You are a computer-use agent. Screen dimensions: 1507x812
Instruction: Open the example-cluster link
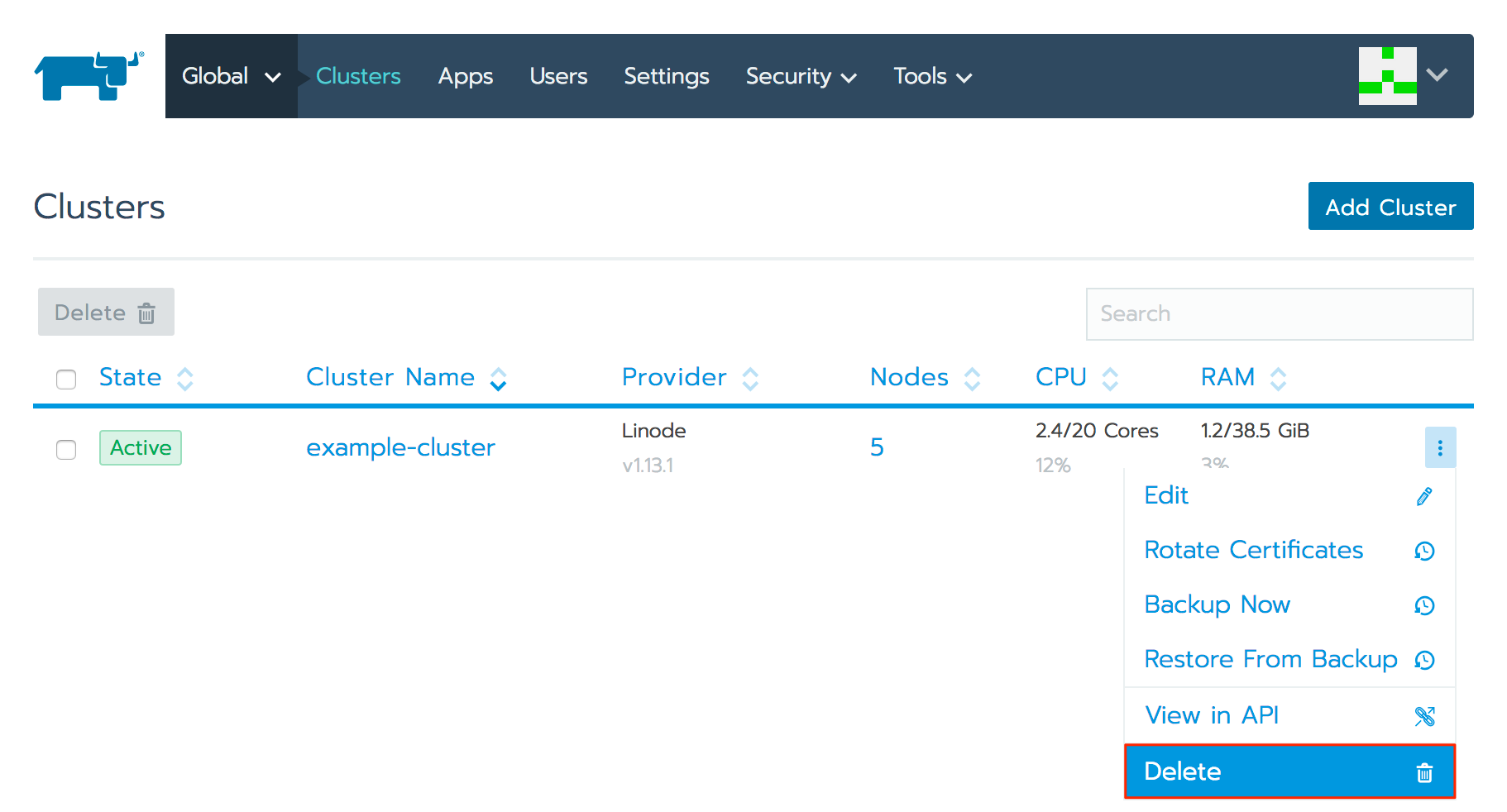point(400,447)
